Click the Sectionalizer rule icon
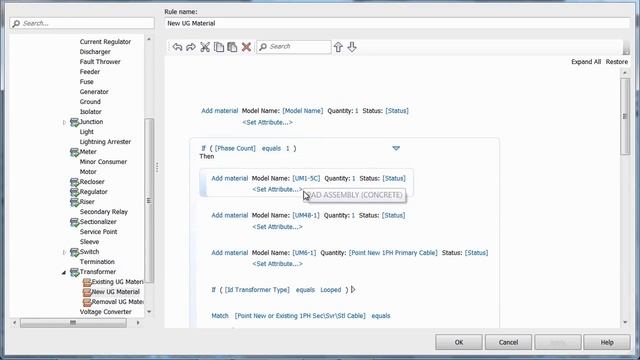 (x=74, y=222)
